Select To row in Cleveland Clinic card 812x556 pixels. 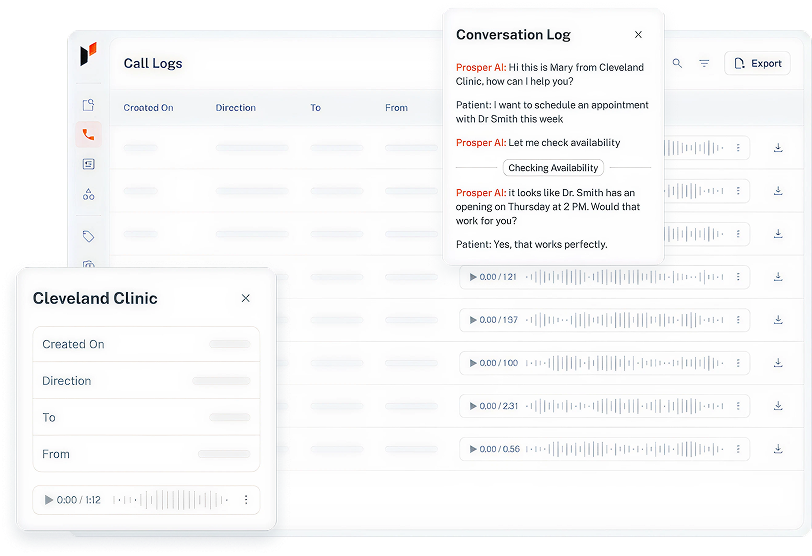pyautogui.click(x=146, y=417)
